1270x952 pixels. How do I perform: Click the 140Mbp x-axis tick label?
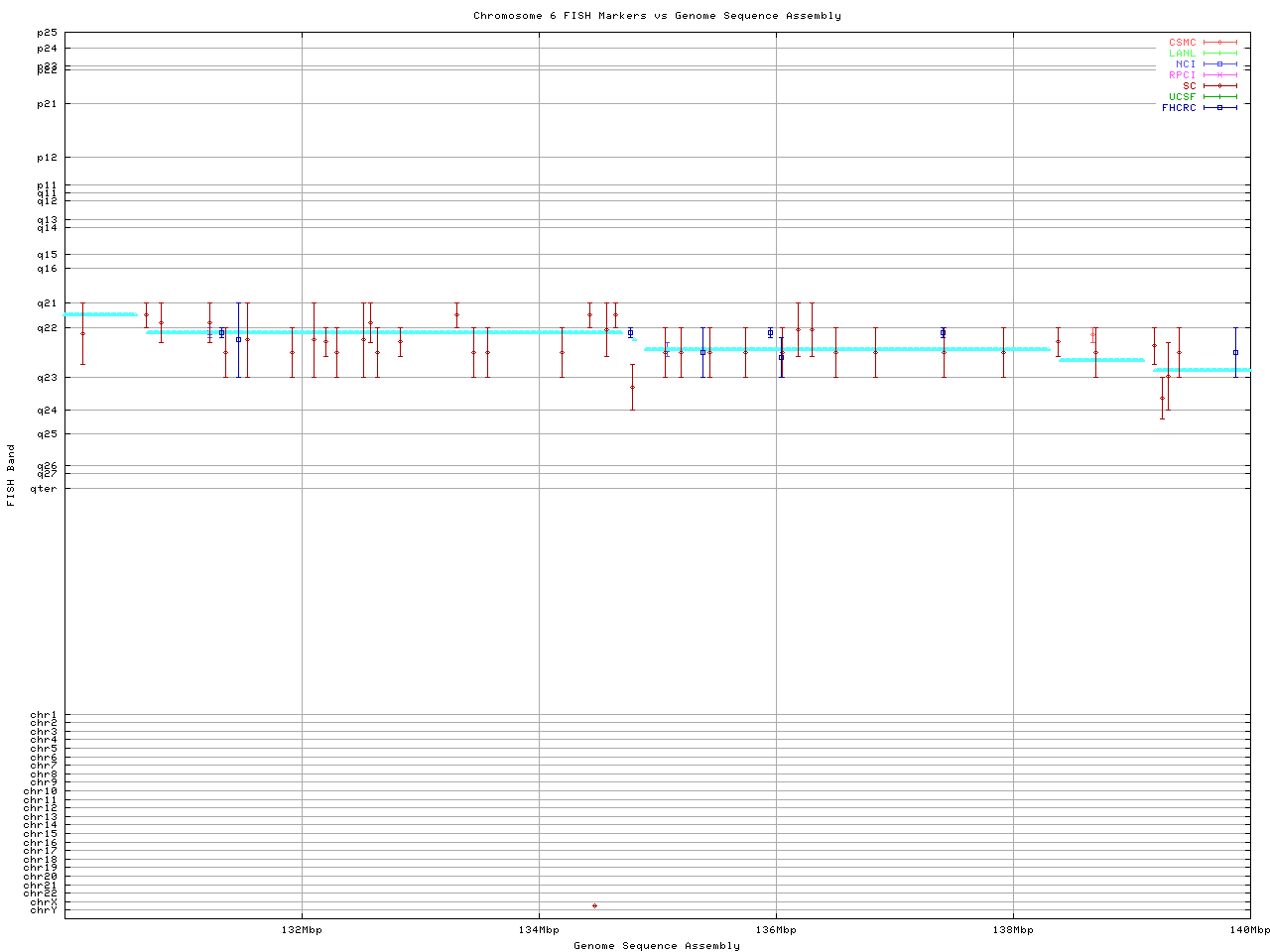point(1249,930)
